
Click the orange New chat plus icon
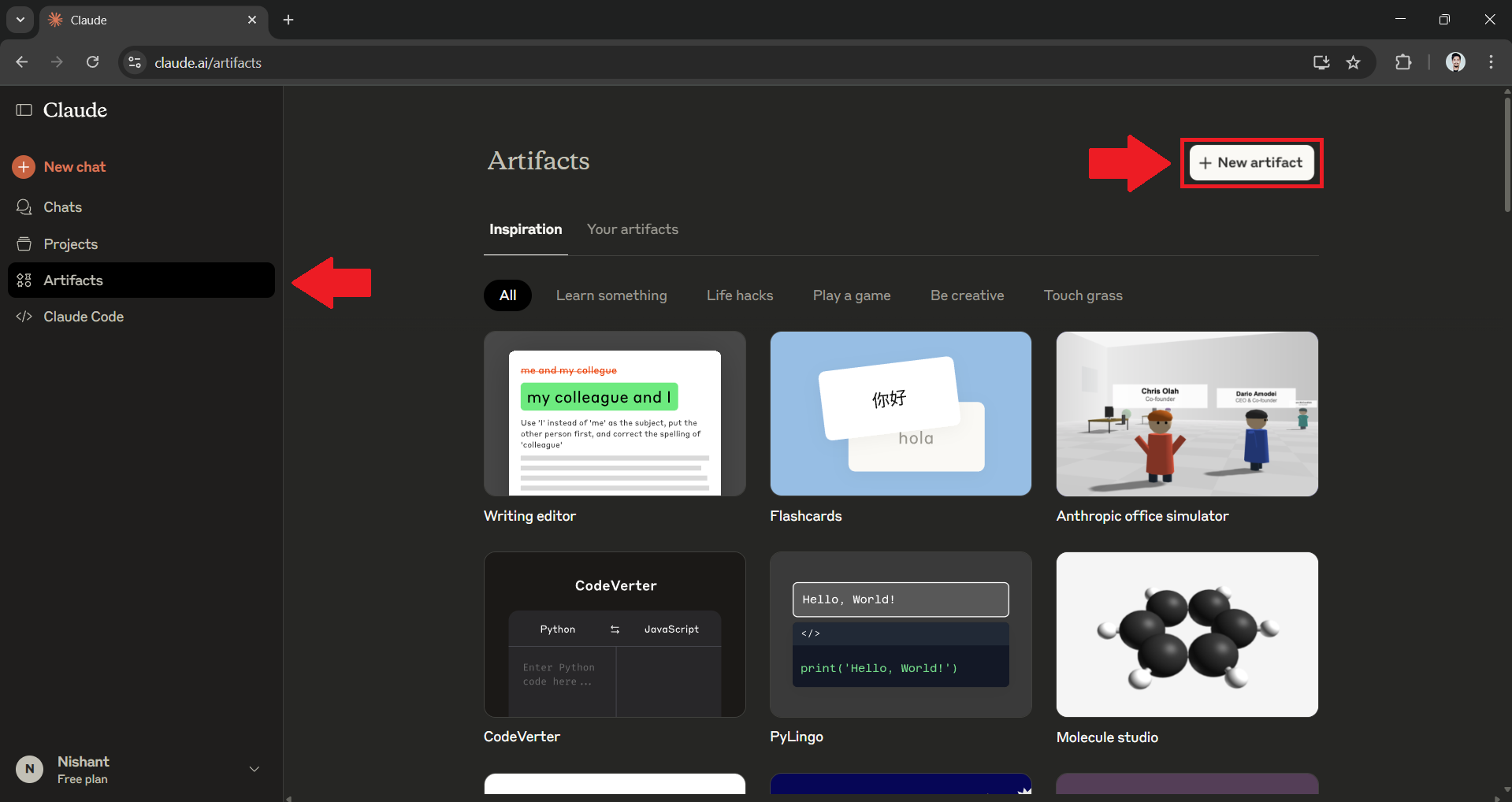[24, 167]
